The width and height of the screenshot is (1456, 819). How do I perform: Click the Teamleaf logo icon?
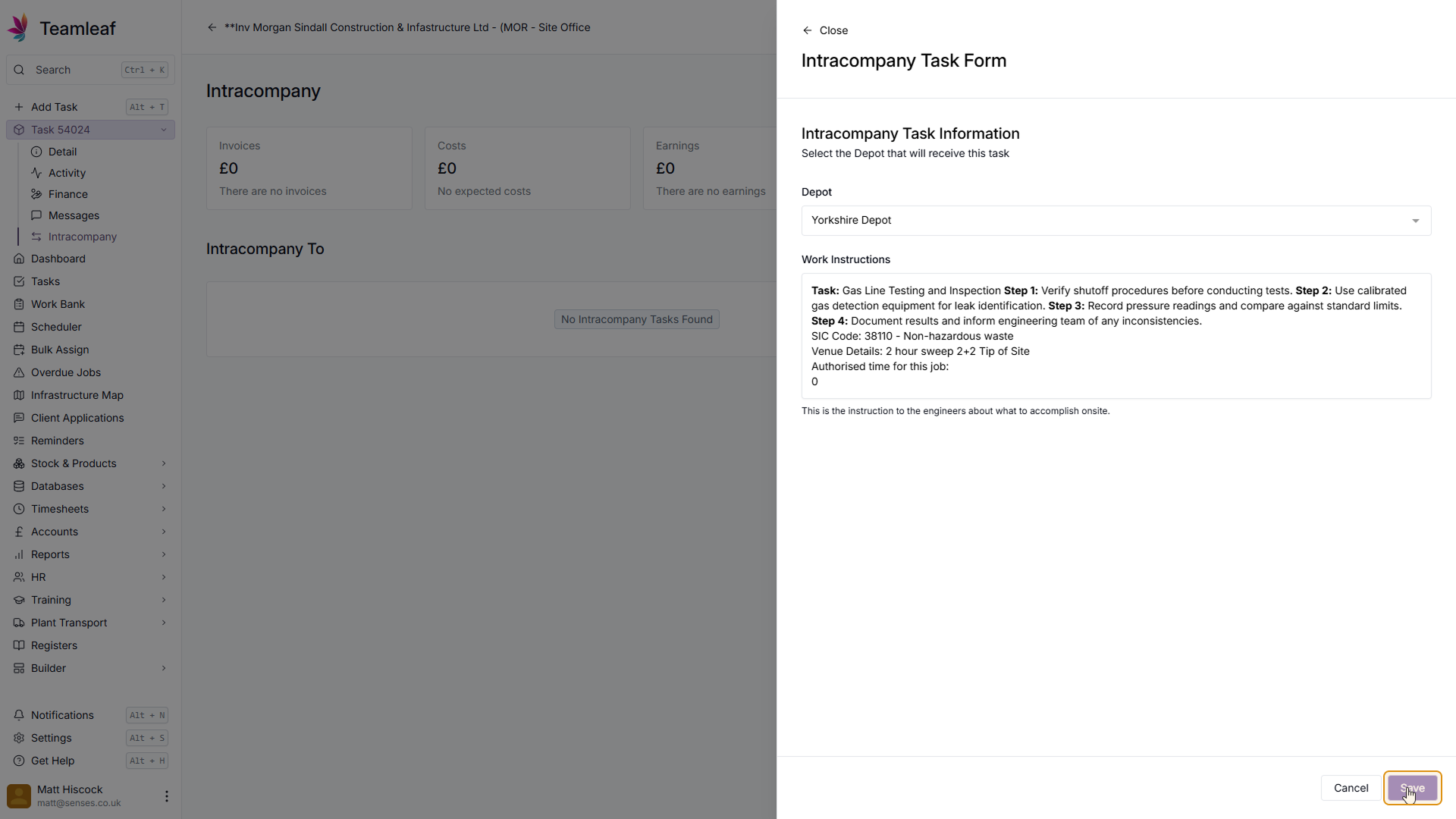(x=19, y=28)
